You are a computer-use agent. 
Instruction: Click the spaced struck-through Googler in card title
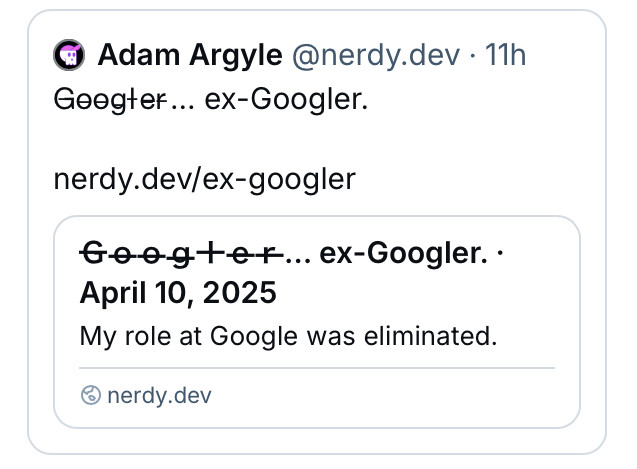(x=181, y=254)
